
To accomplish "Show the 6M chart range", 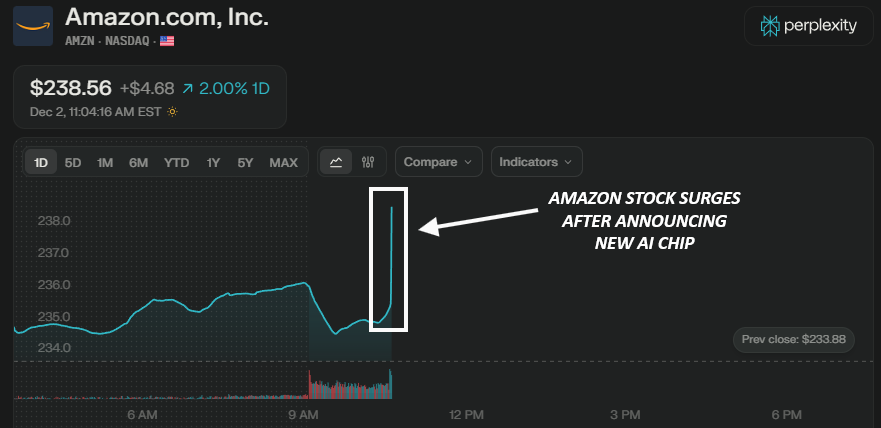I will (x=138, y=162).
